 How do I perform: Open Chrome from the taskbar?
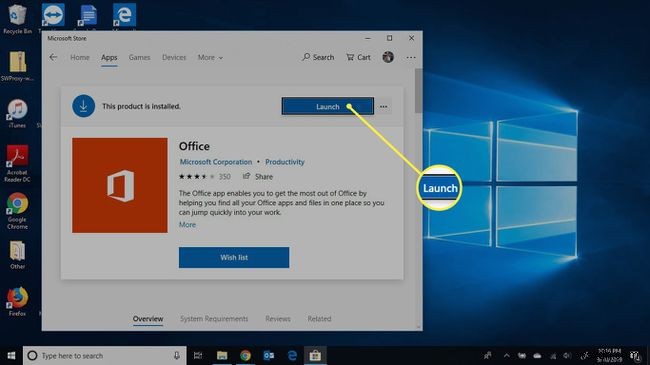click(x=245, y=355)
